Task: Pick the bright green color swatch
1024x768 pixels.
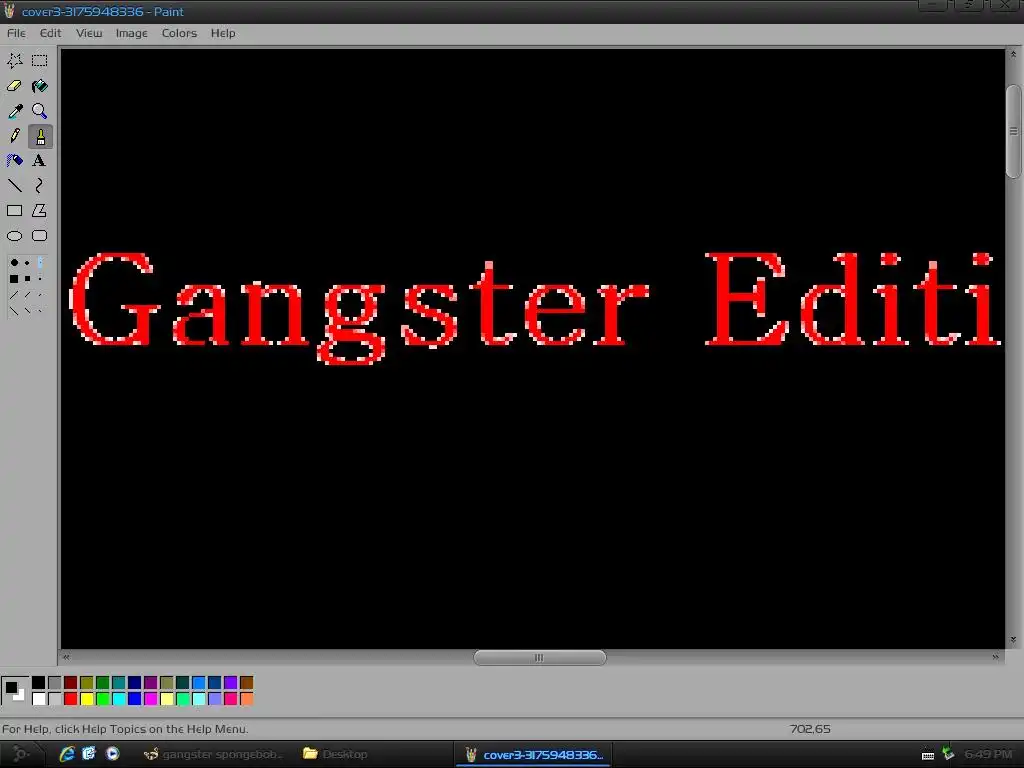Action: [x=103, y=699]
